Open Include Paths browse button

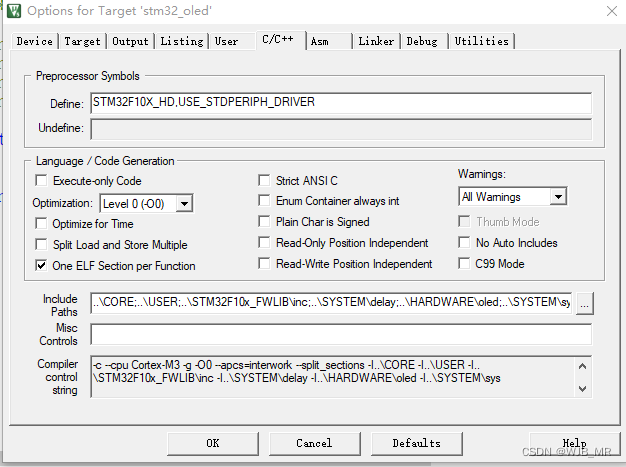tap(584, 303)
